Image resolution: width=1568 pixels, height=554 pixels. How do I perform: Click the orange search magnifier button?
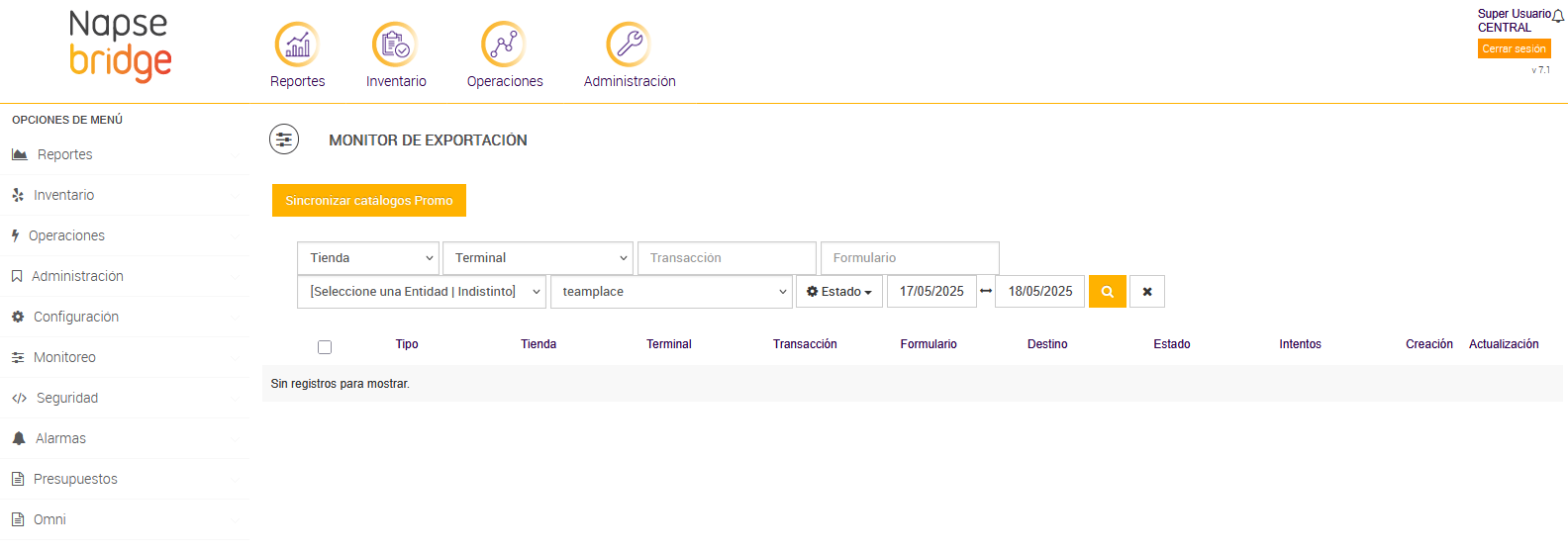click(1108, 292)
